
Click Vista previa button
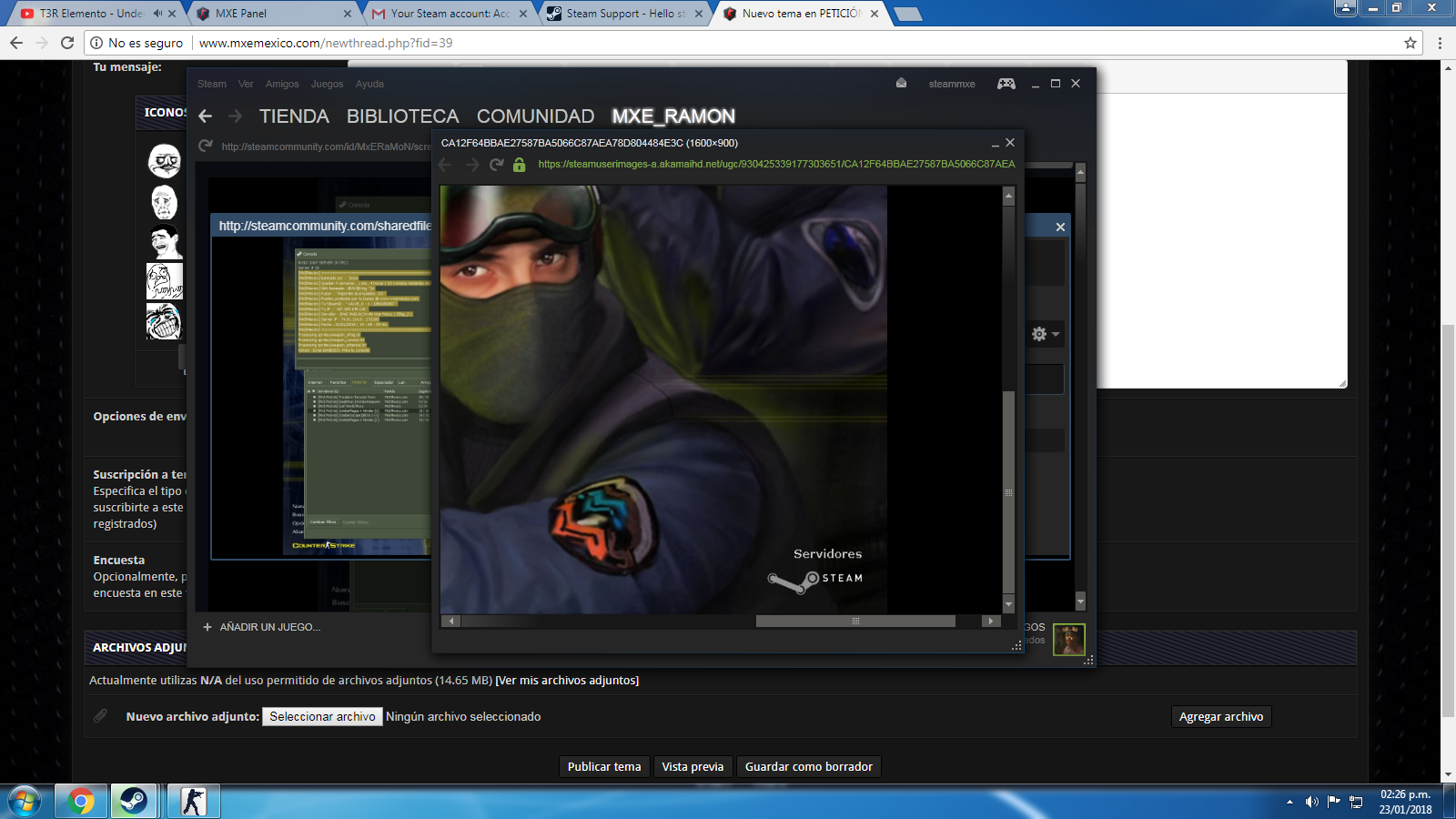pyautogui.click(x=693, y=767)
